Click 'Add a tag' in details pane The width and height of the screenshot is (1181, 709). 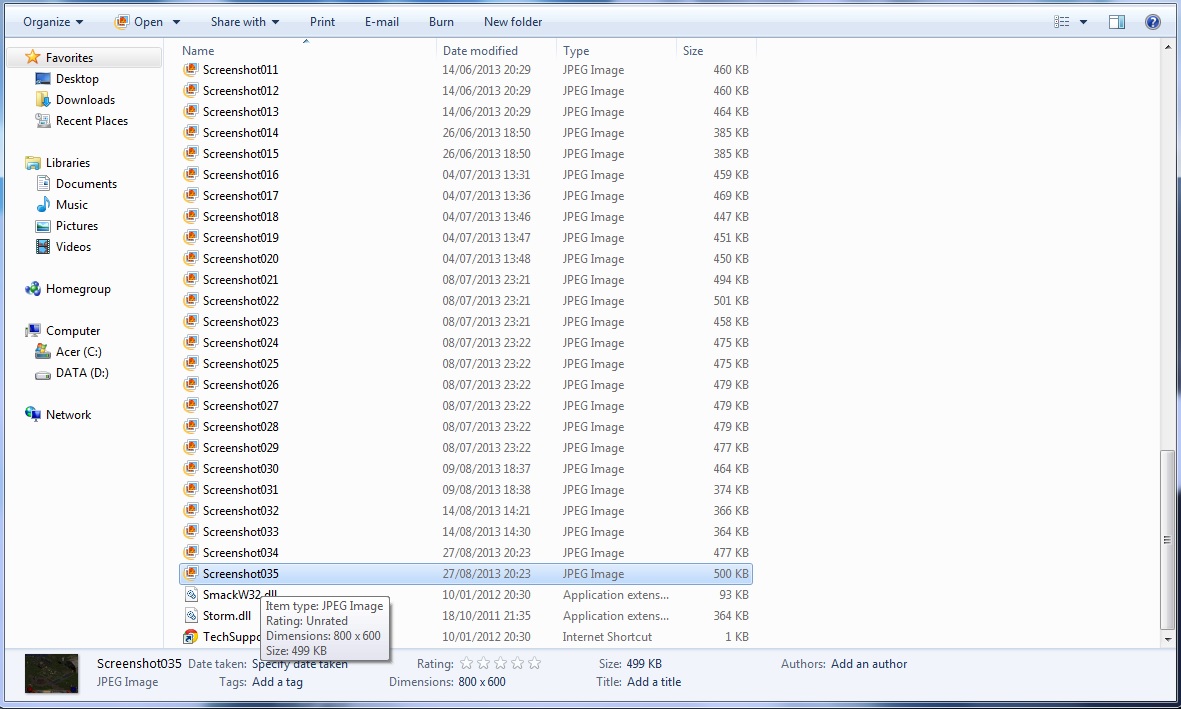coord(277,682)
